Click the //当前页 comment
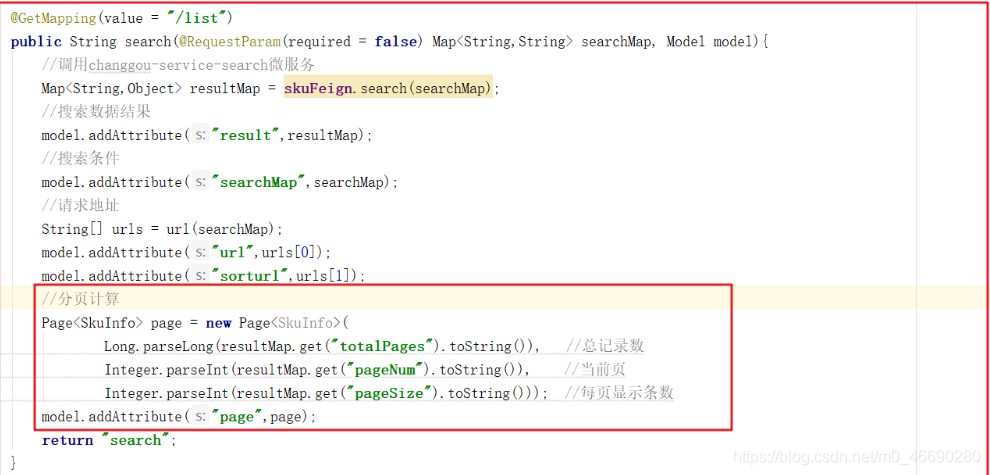This screenshot has width=990, height=475. coord(595,370)
